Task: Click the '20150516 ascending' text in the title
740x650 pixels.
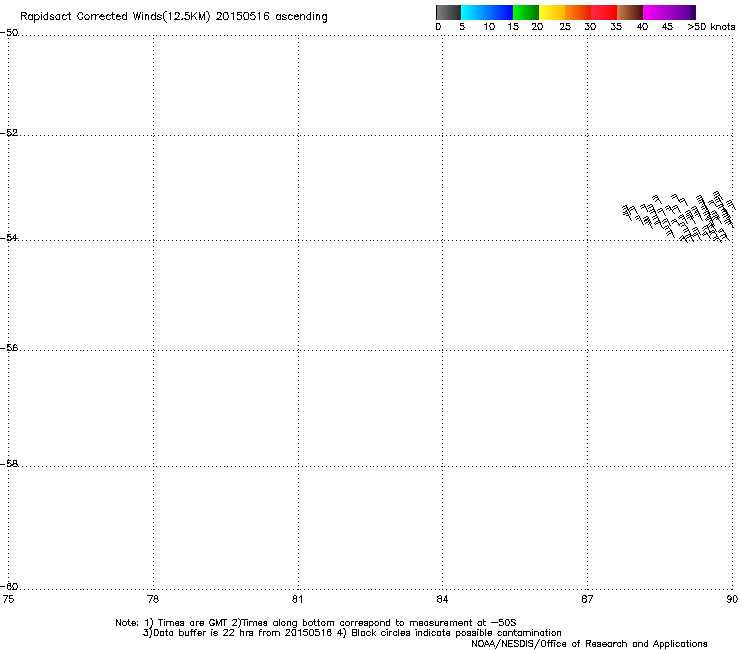Action: point(271,17)
